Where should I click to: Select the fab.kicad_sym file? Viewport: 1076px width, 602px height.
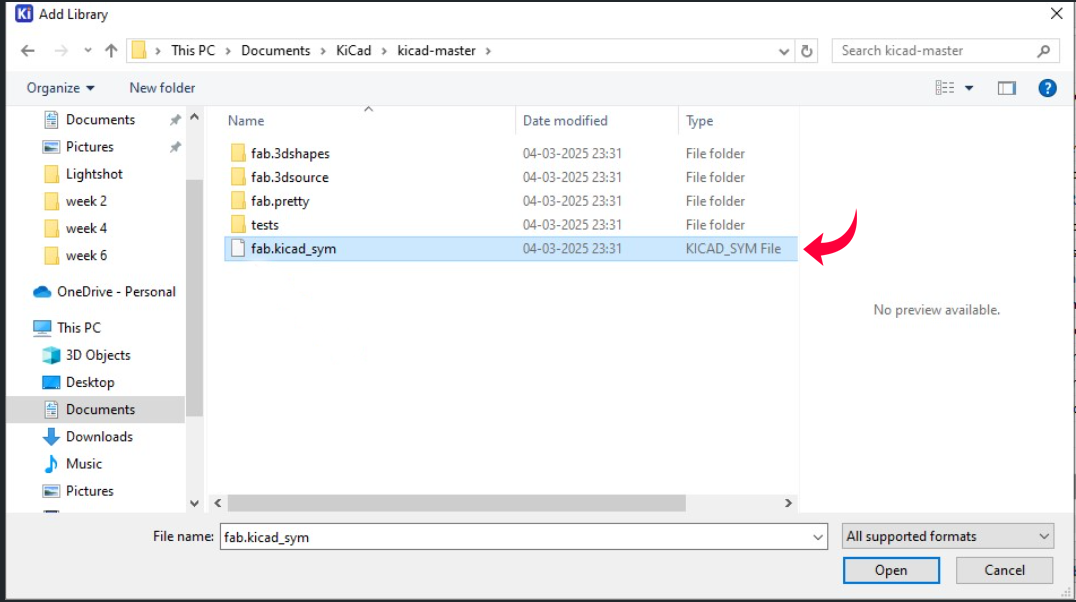[x=511, y=248]
